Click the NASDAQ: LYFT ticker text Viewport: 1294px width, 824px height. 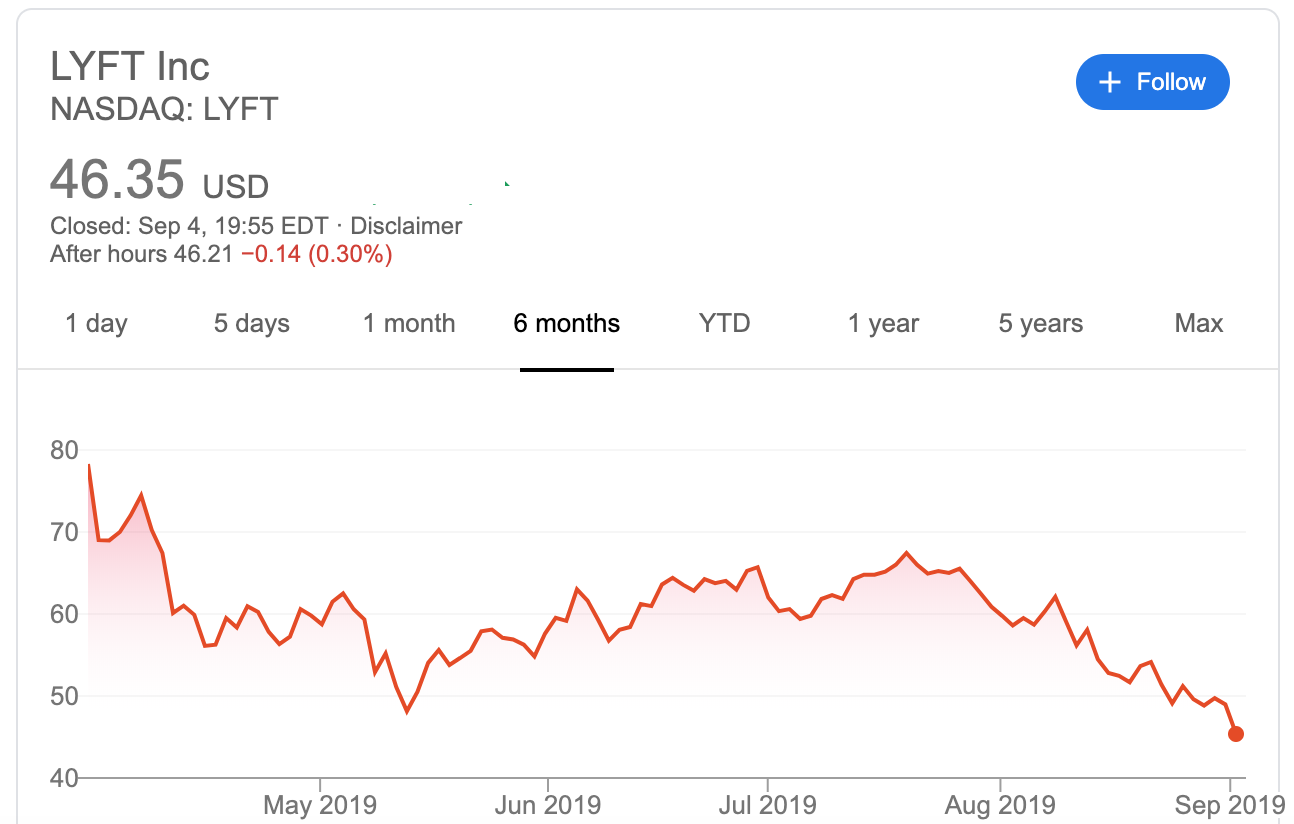[164, 109]
